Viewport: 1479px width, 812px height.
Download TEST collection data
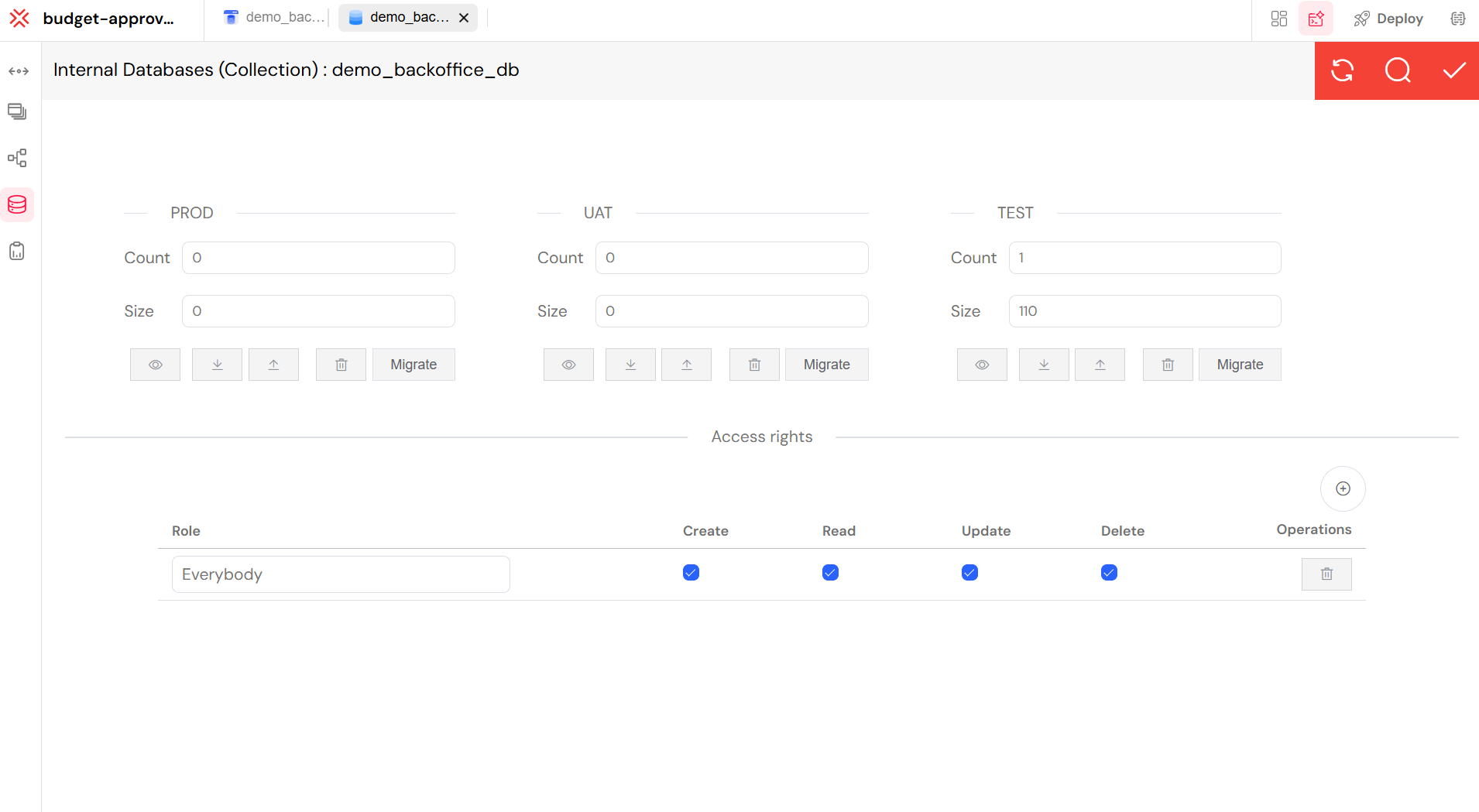coord(1044,365)
